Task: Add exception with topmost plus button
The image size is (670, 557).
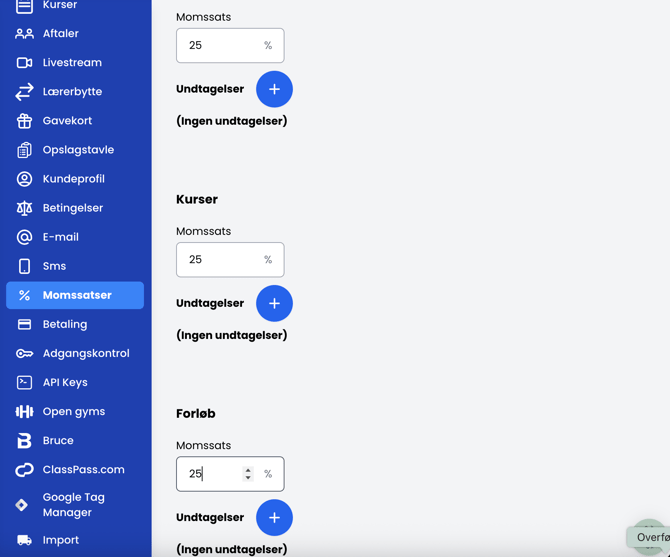Action: click(274, 89)
